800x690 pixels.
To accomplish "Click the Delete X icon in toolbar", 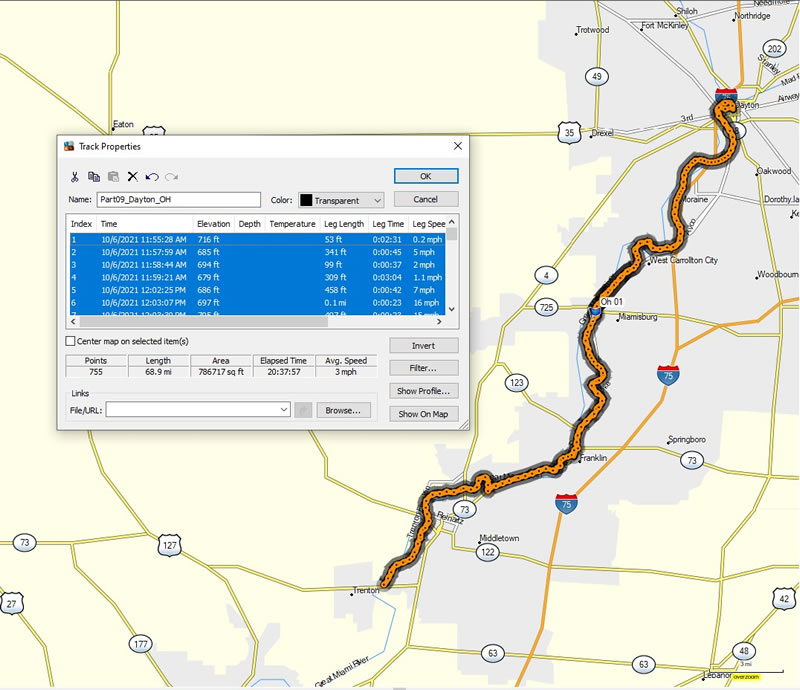I will (x=133, y=177).
